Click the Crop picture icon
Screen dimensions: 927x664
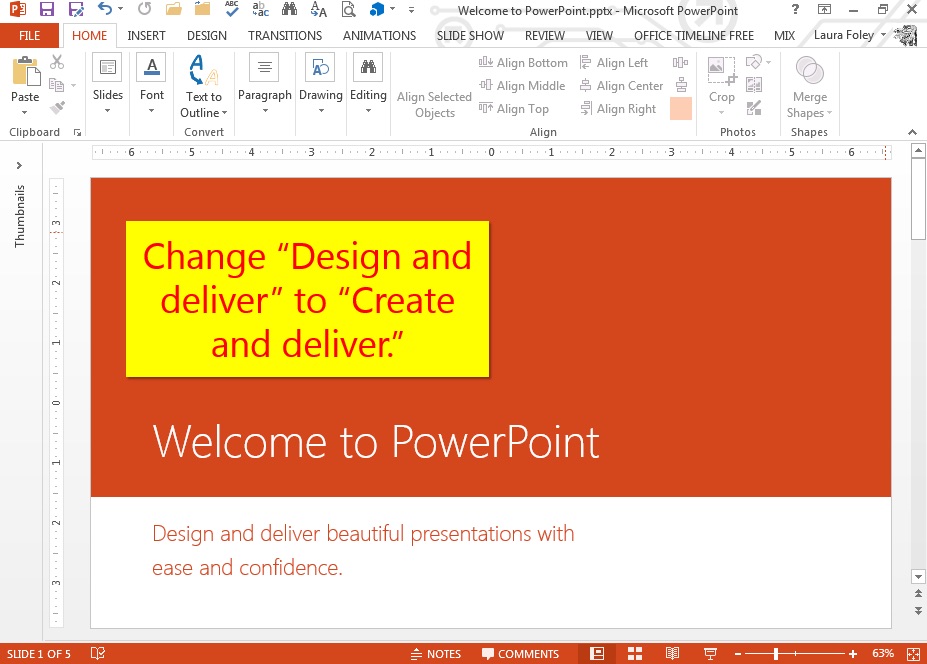[721, 72]
